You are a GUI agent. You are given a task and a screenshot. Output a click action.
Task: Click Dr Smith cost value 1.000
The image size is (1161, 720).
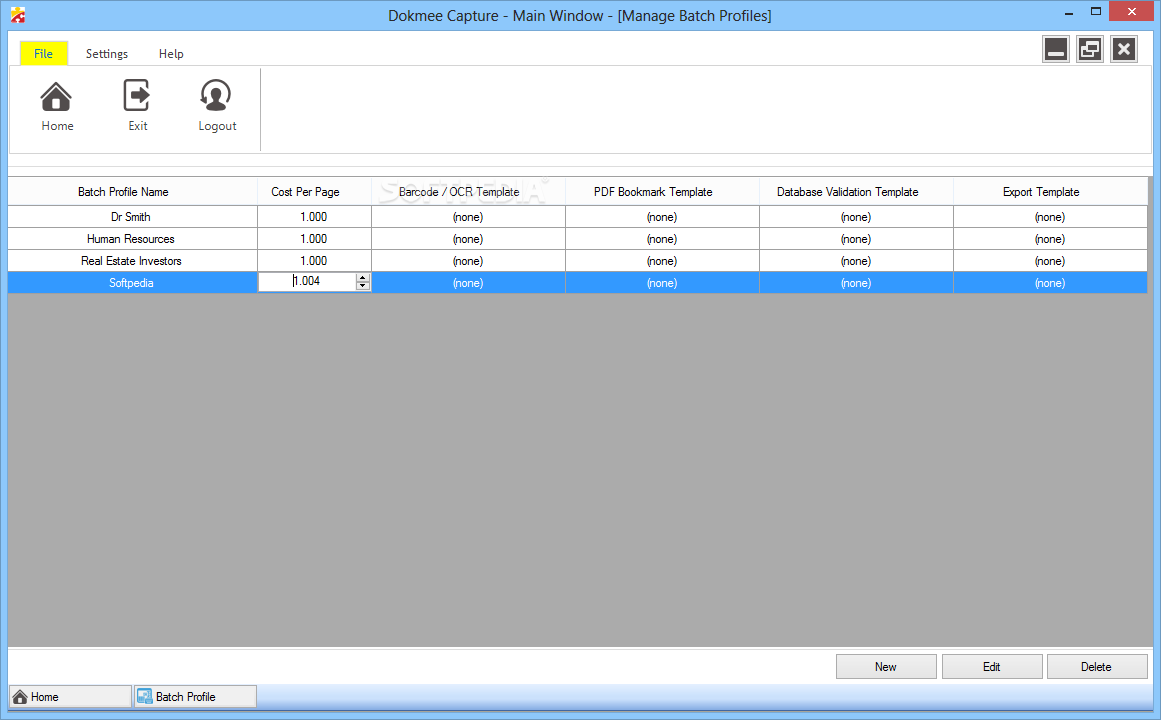coord(315,217)
